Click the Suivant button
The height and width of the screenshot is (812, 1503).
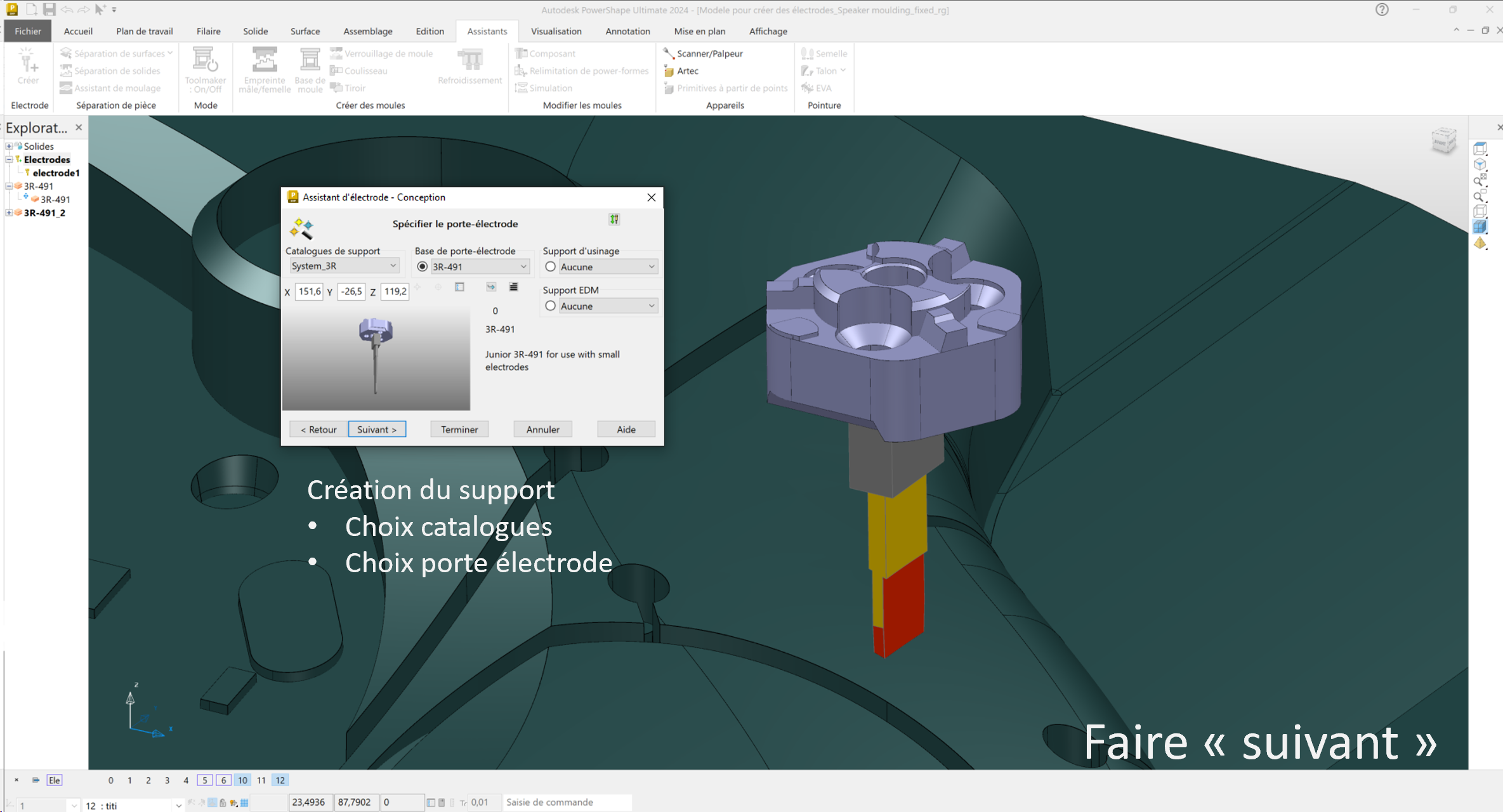click(x=377, y=429)
